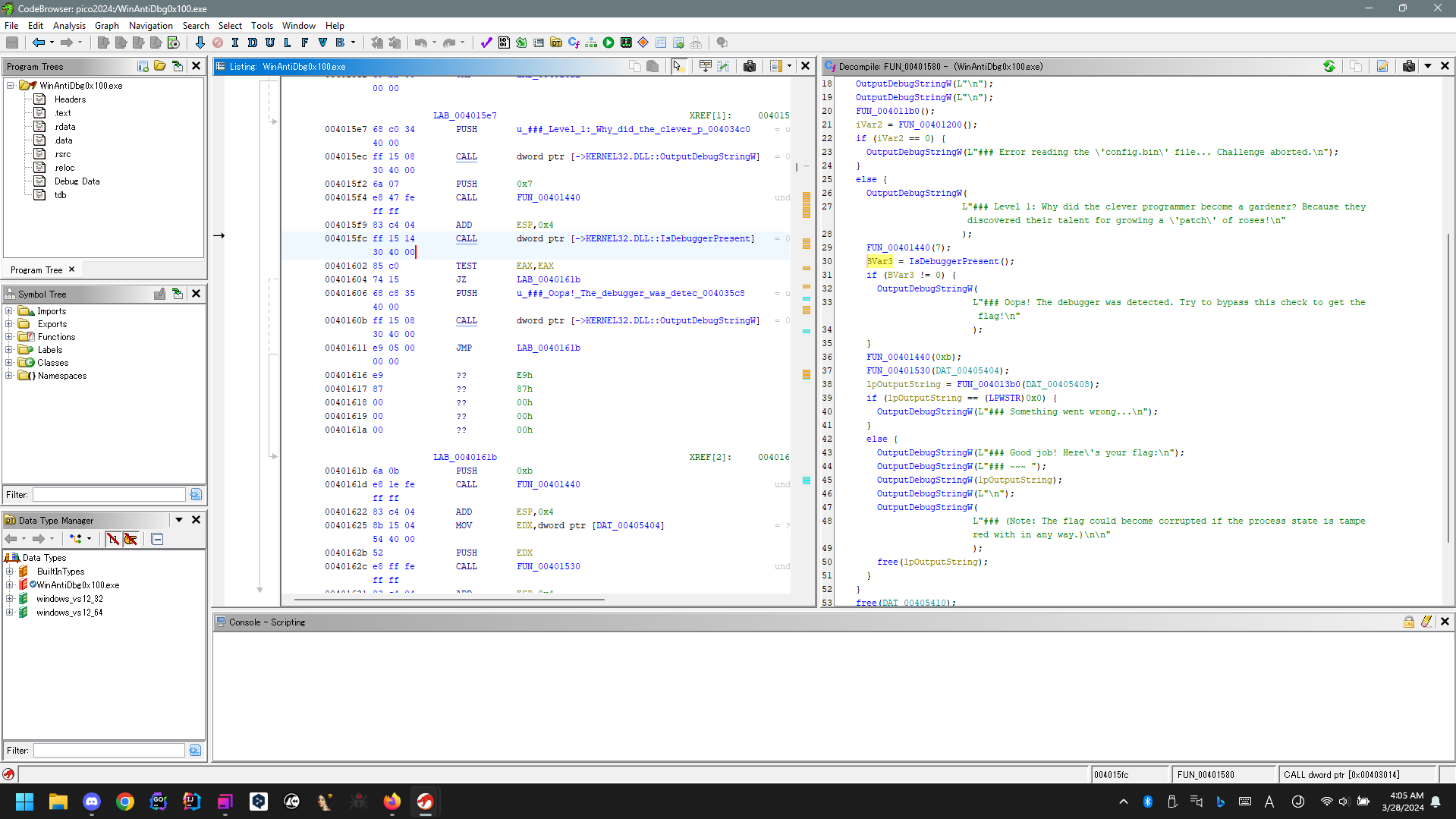
Task: Click the Symbol Tree filter text field
Action: coord(108,495)
